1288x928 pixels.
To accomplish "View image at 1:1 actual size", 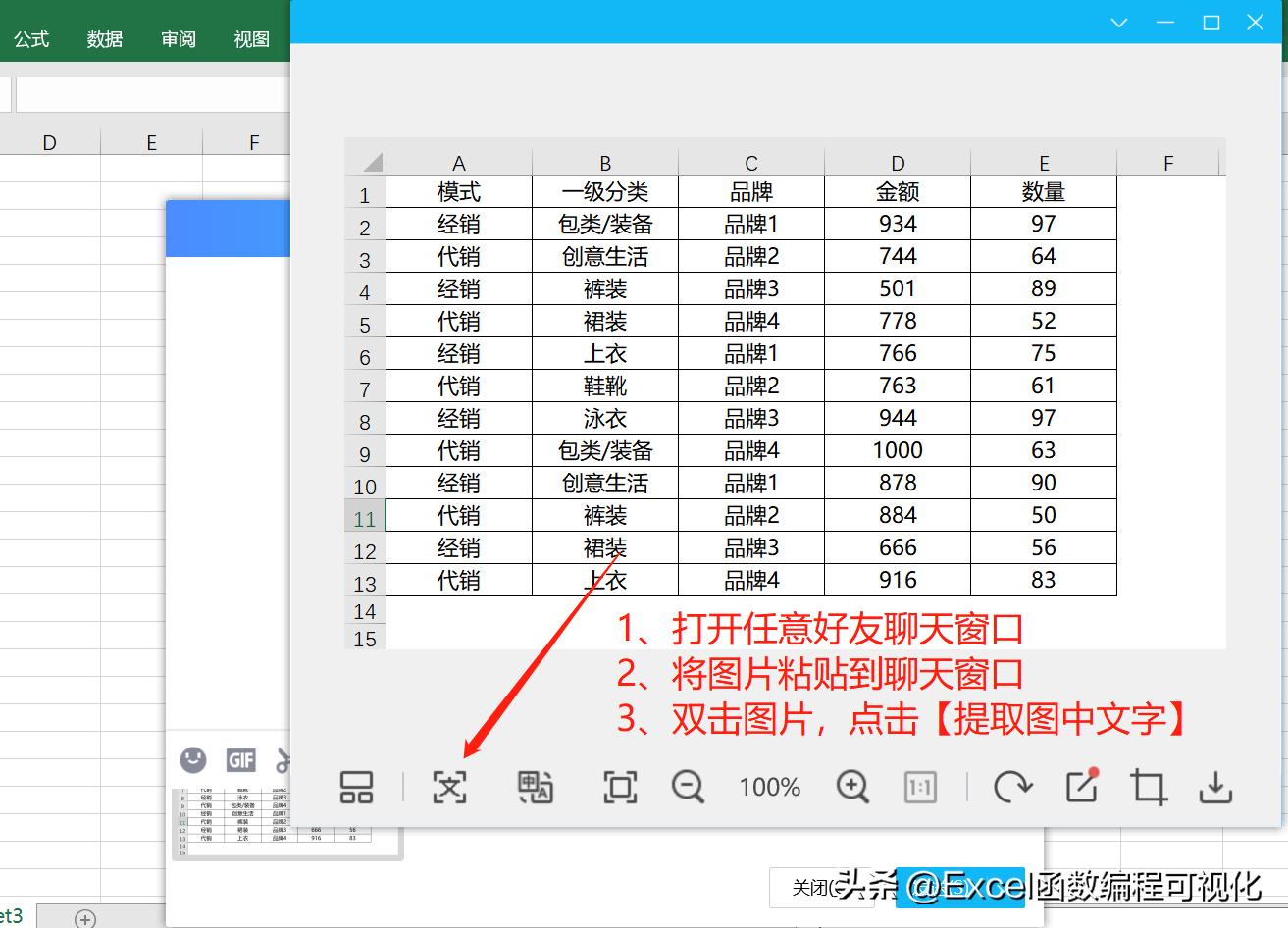I will [919, 787].
